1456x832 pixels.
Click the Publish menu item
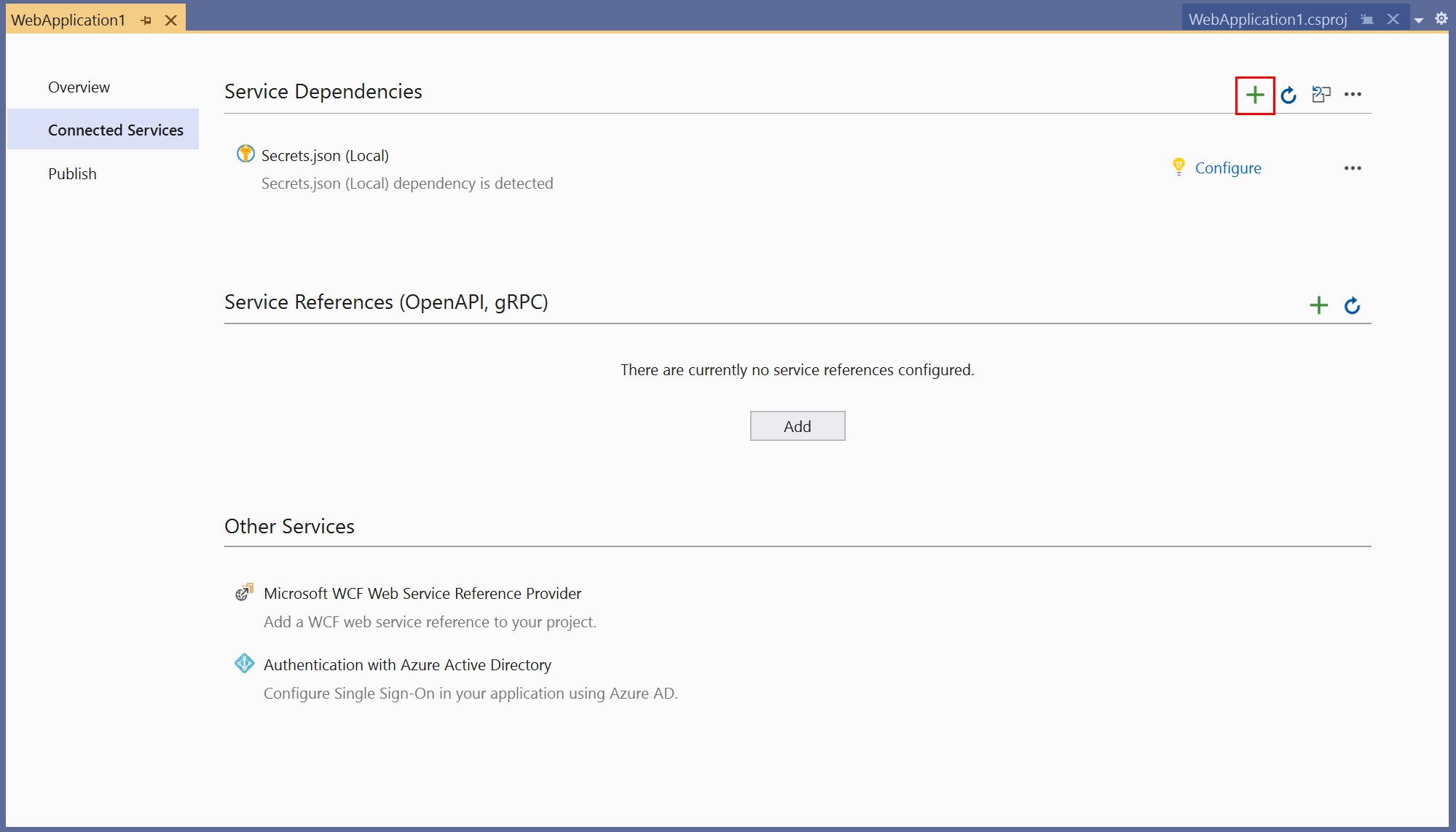pos(71,173)
